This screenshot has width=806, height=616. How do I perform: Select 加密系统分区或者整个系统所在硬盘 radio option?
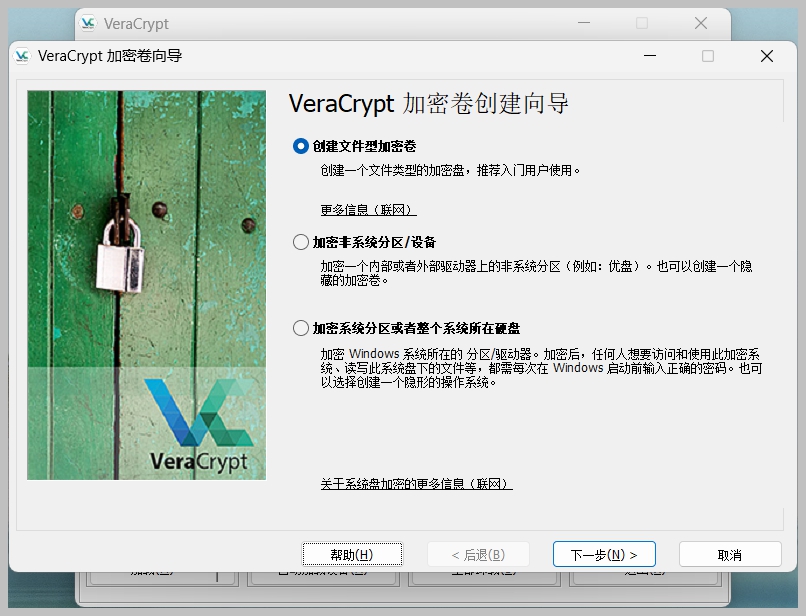[301, 328]
